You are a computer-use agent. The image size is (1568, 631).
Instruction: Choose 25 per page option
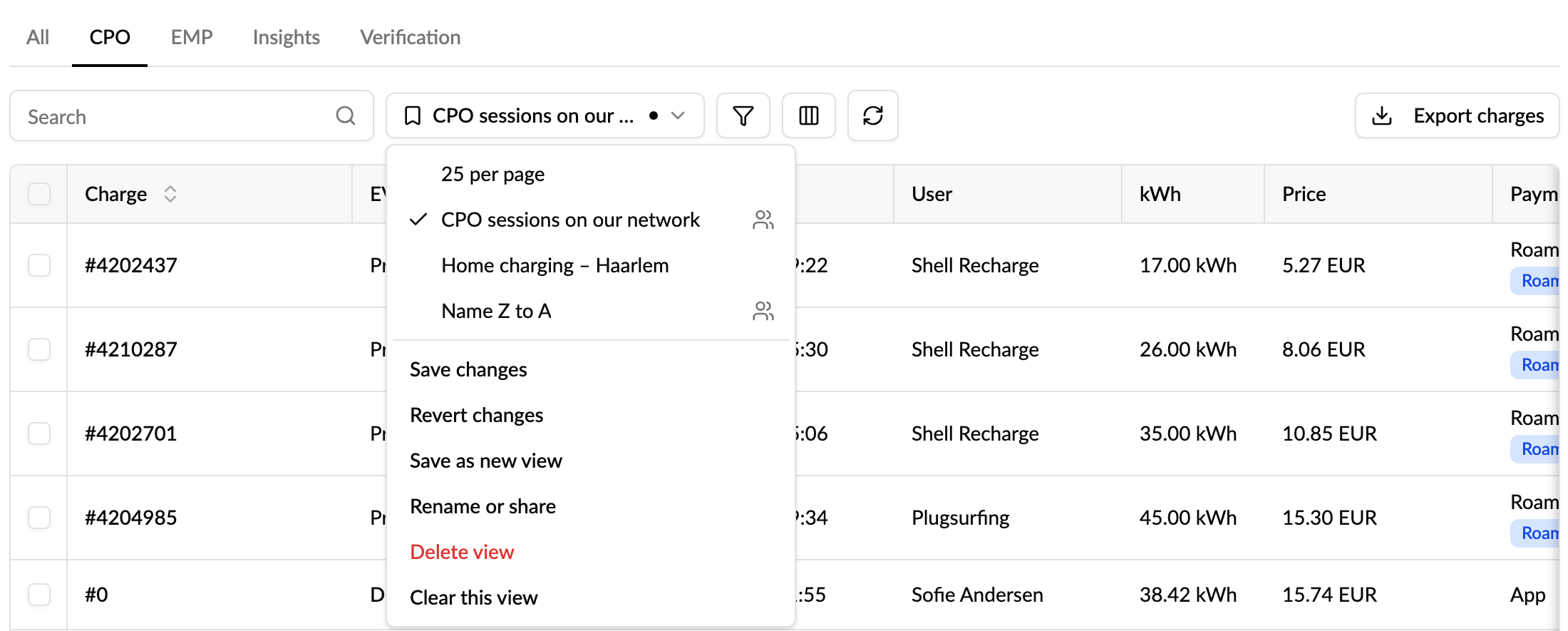tap(492, 174)
